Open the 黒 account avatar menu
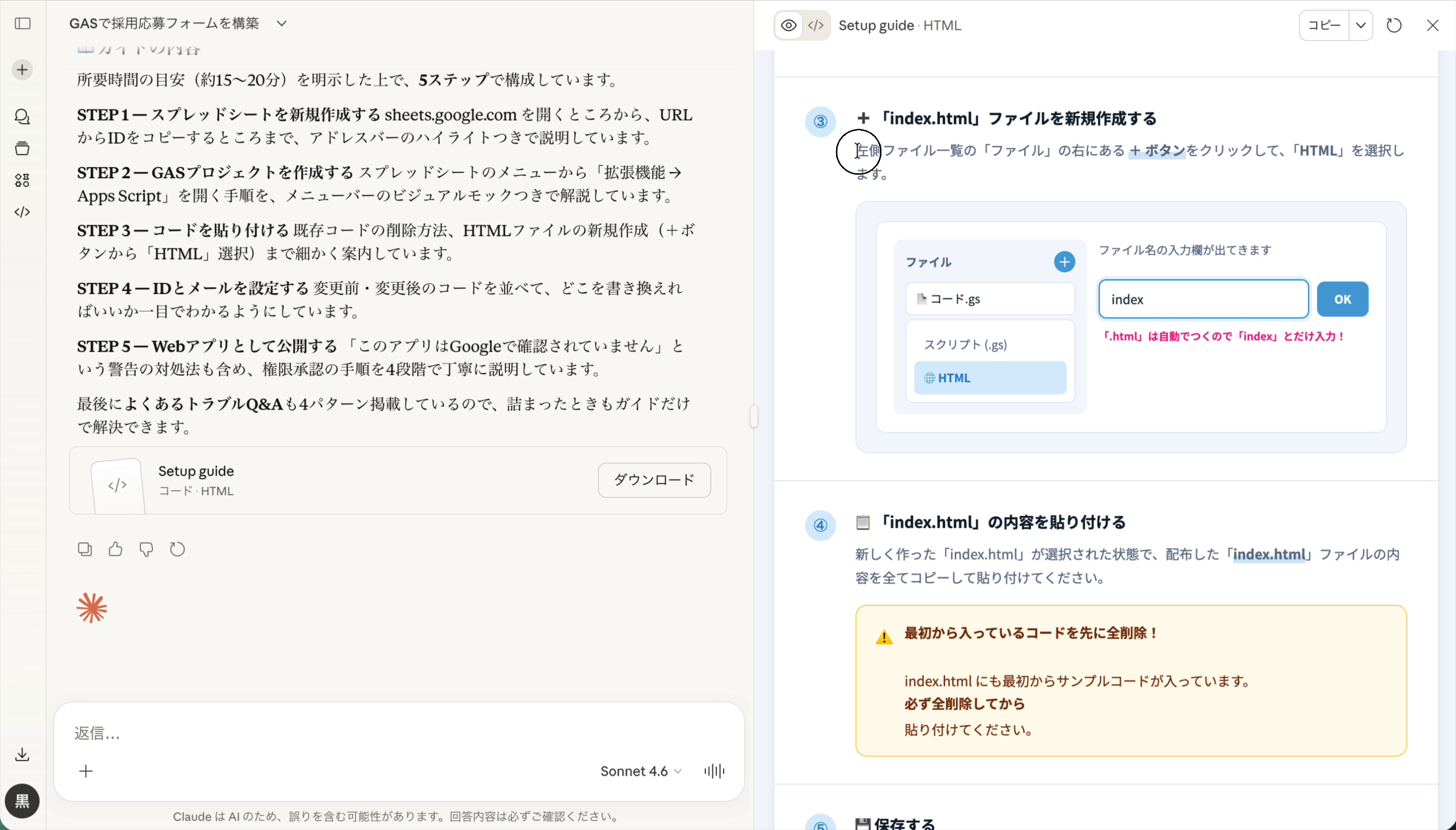 (22, 802)
